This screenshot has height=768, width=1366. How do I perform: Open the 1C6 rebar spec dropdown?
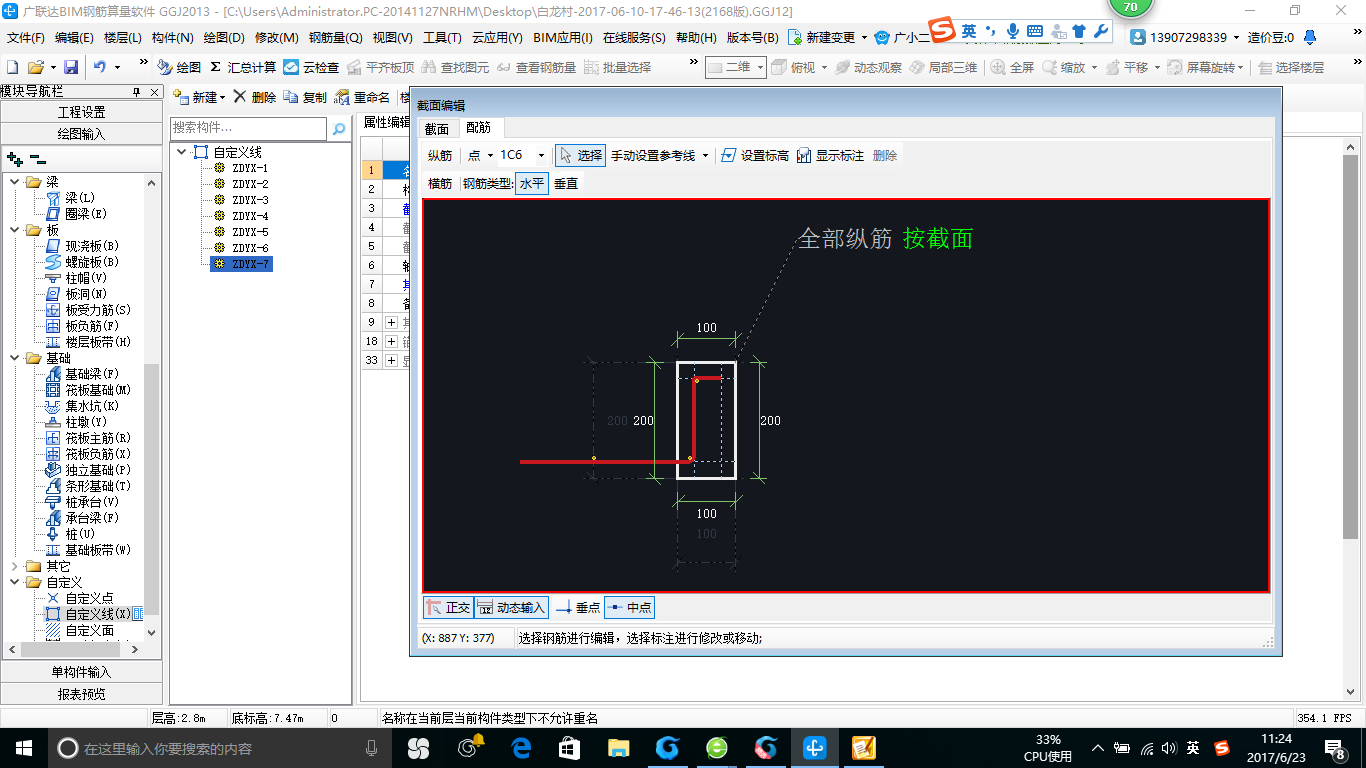542,155
